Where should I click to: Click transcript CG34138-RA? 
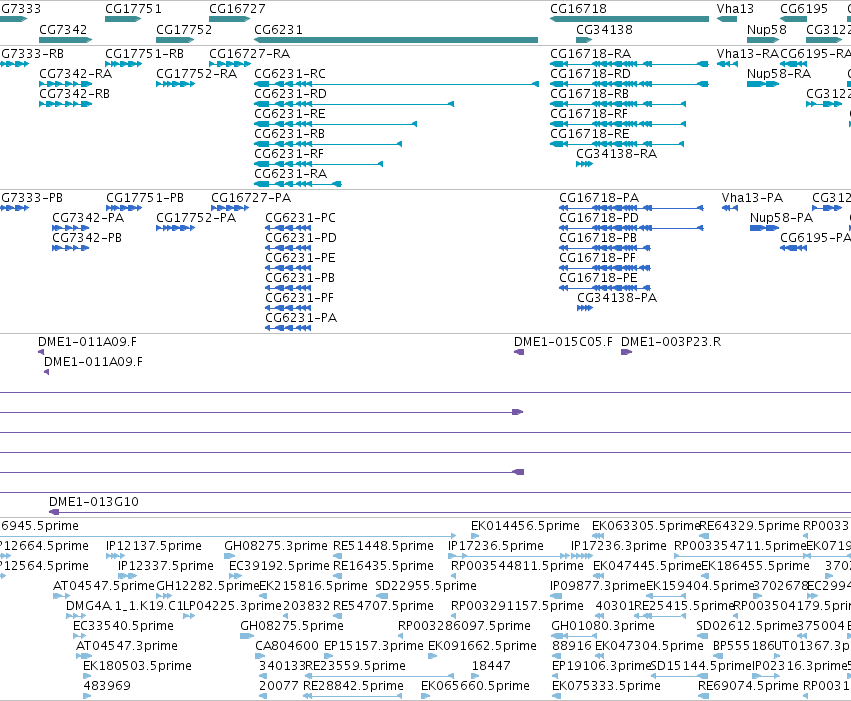(617, 154)
